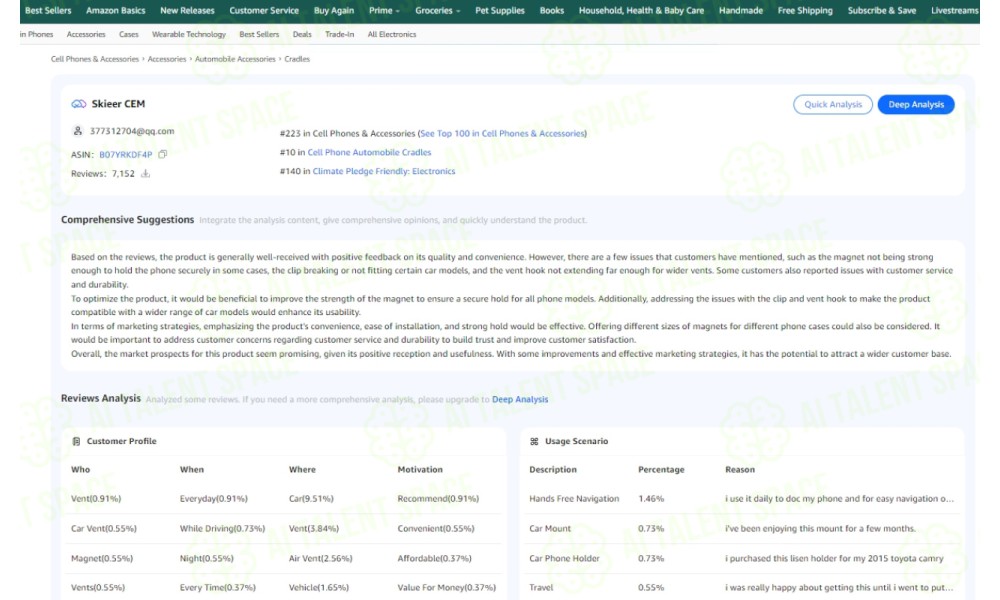The height and width of the screenshot is (600, 1000).
Task: Open Subscribe & Save
Action: pos(881,11)
